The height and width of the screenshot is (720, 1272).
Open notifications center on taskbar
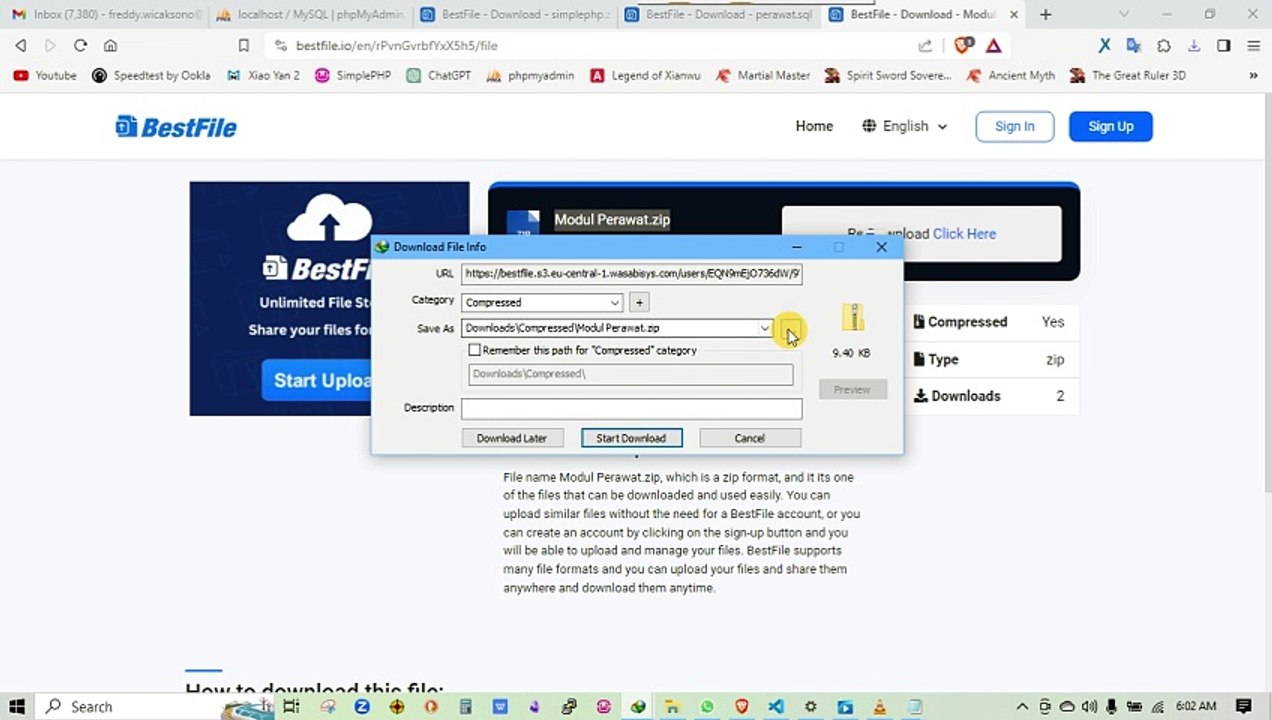pos(1243,706)
